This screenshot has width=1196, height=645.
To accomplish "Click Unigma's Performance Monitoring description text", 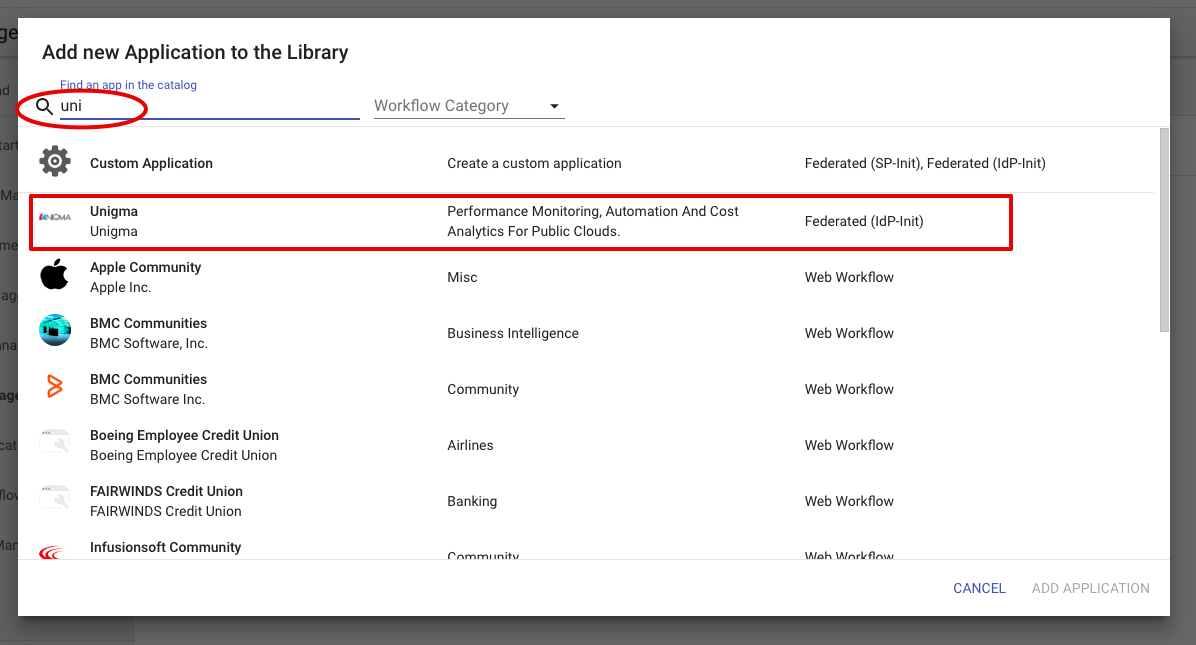I will pyautogui.click(x=593, y=221).
